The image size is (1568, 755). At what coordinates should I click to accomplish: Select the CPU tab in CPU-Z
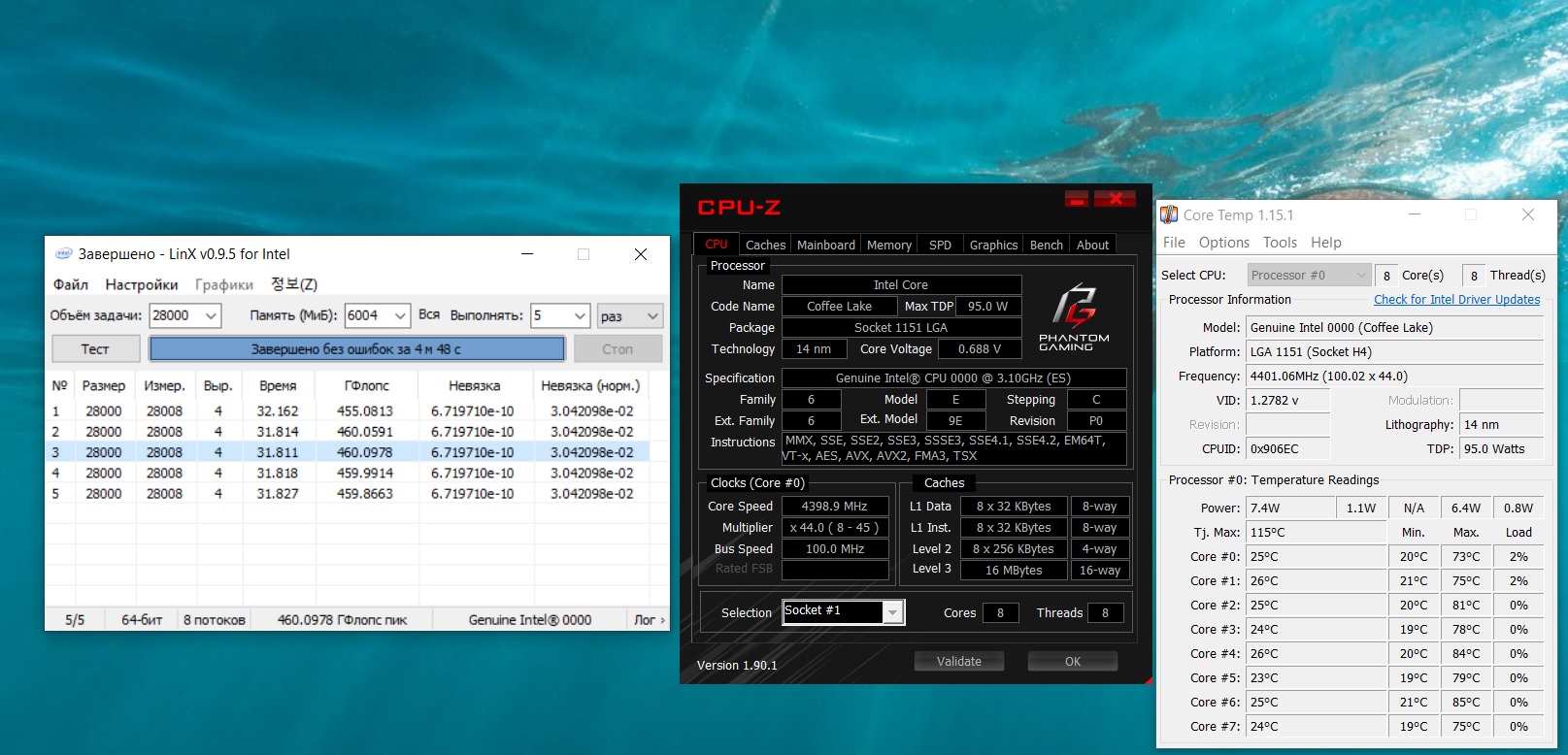(717, 244)
